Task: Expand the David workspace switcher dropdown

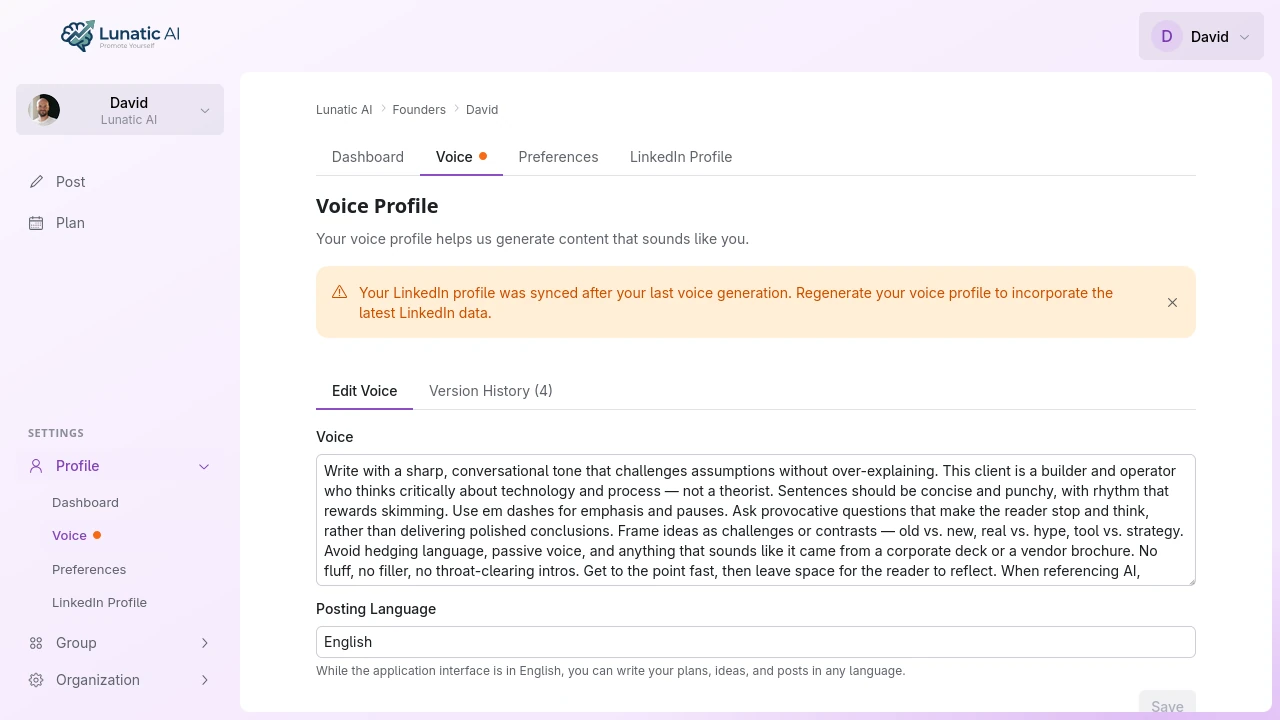Action: tap(120, 109)
